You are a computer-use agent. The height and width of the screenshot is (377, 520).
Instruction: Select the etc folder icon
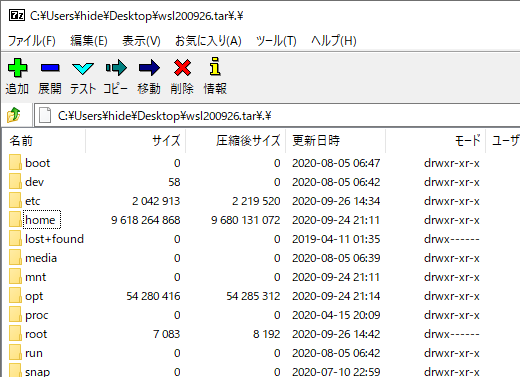coord(15,201)
